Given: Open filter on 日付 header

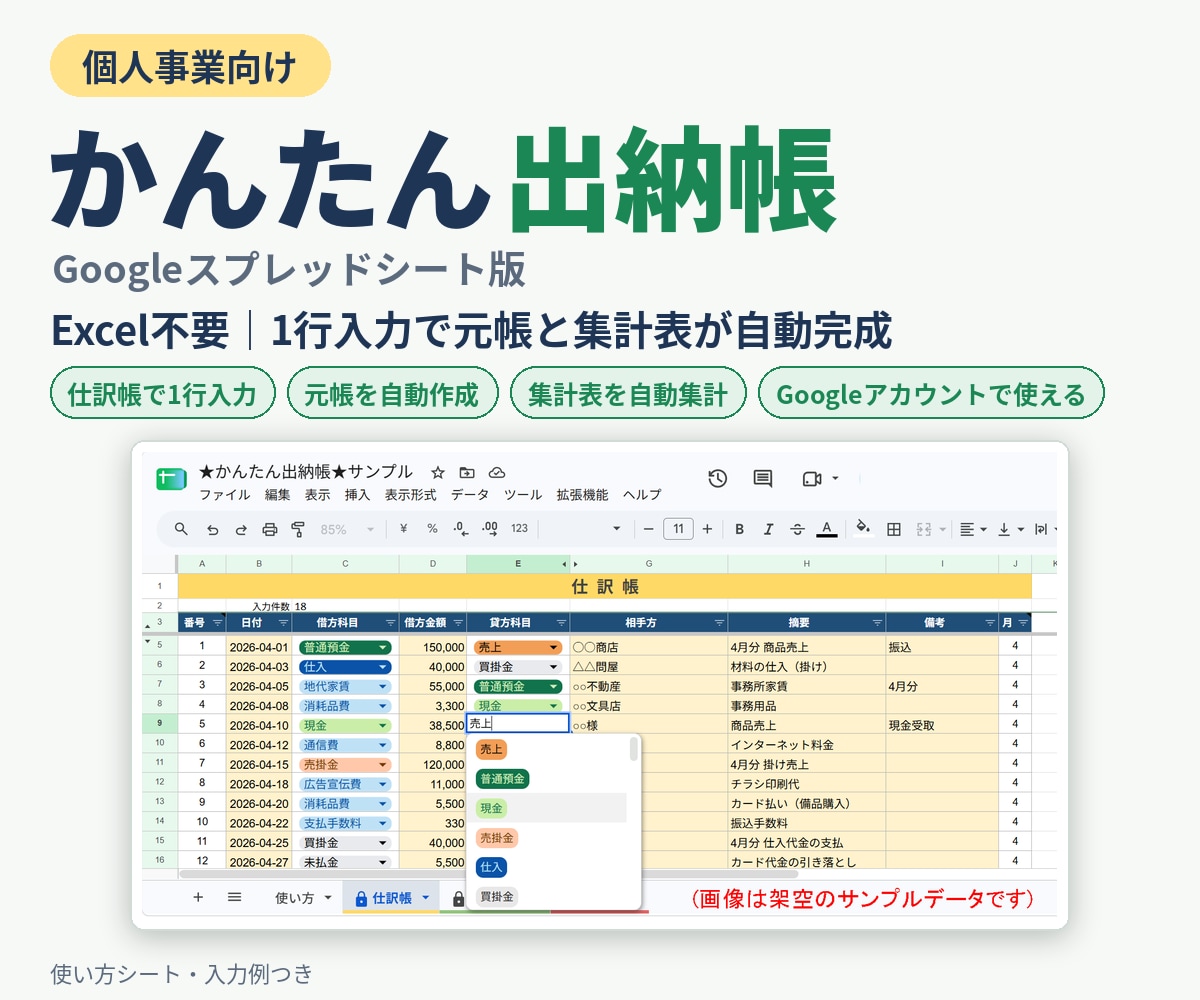Looking at the screenshot, I should (x=283, y=623).
